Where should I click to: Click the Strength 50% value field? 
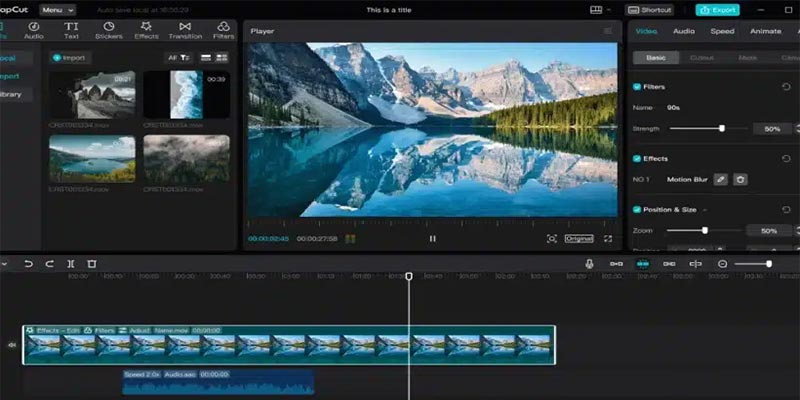772,129
